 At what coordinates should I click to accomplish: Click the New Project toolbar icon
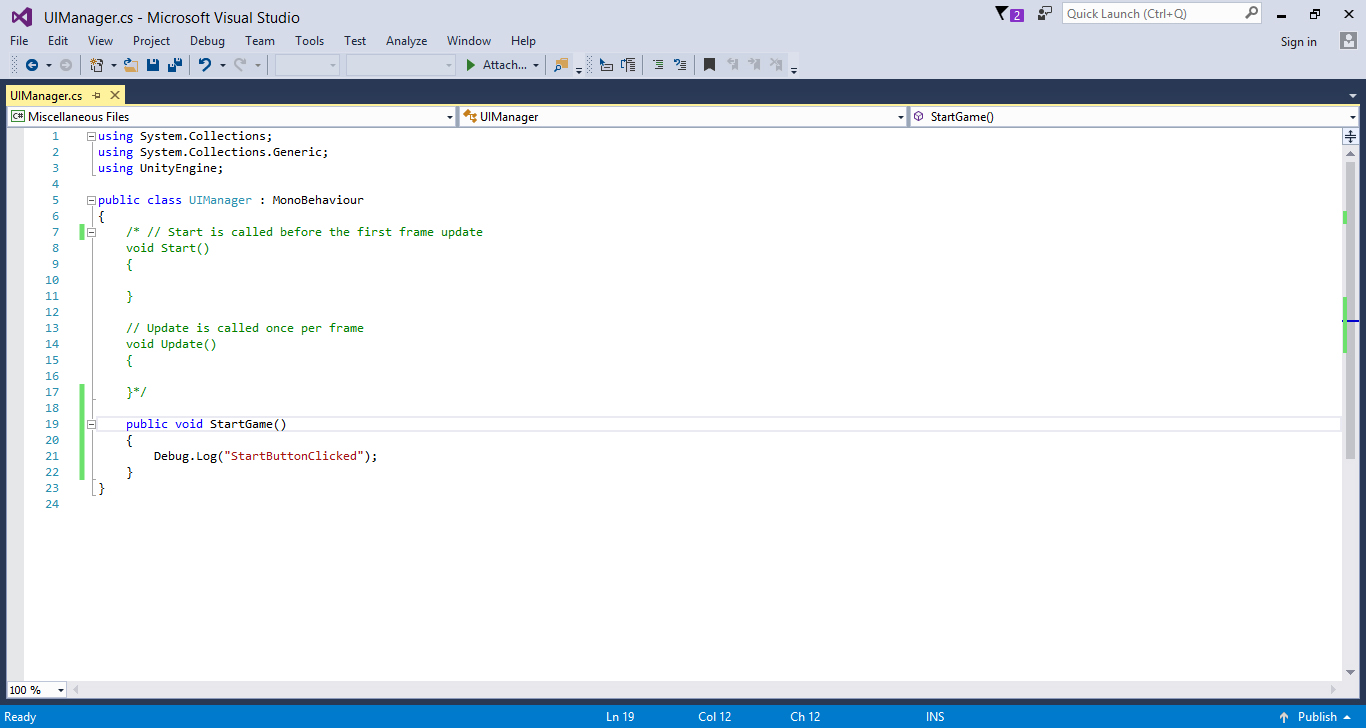pos(97,65)
